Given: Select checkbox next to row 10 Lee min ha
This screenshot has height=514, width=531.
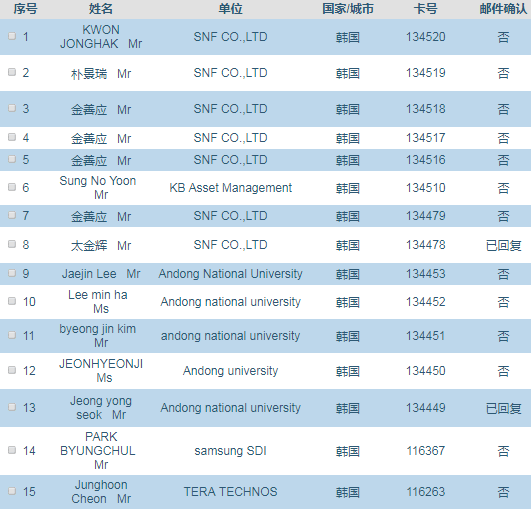Looking at the screenshot, I should [x=12, y=301].
